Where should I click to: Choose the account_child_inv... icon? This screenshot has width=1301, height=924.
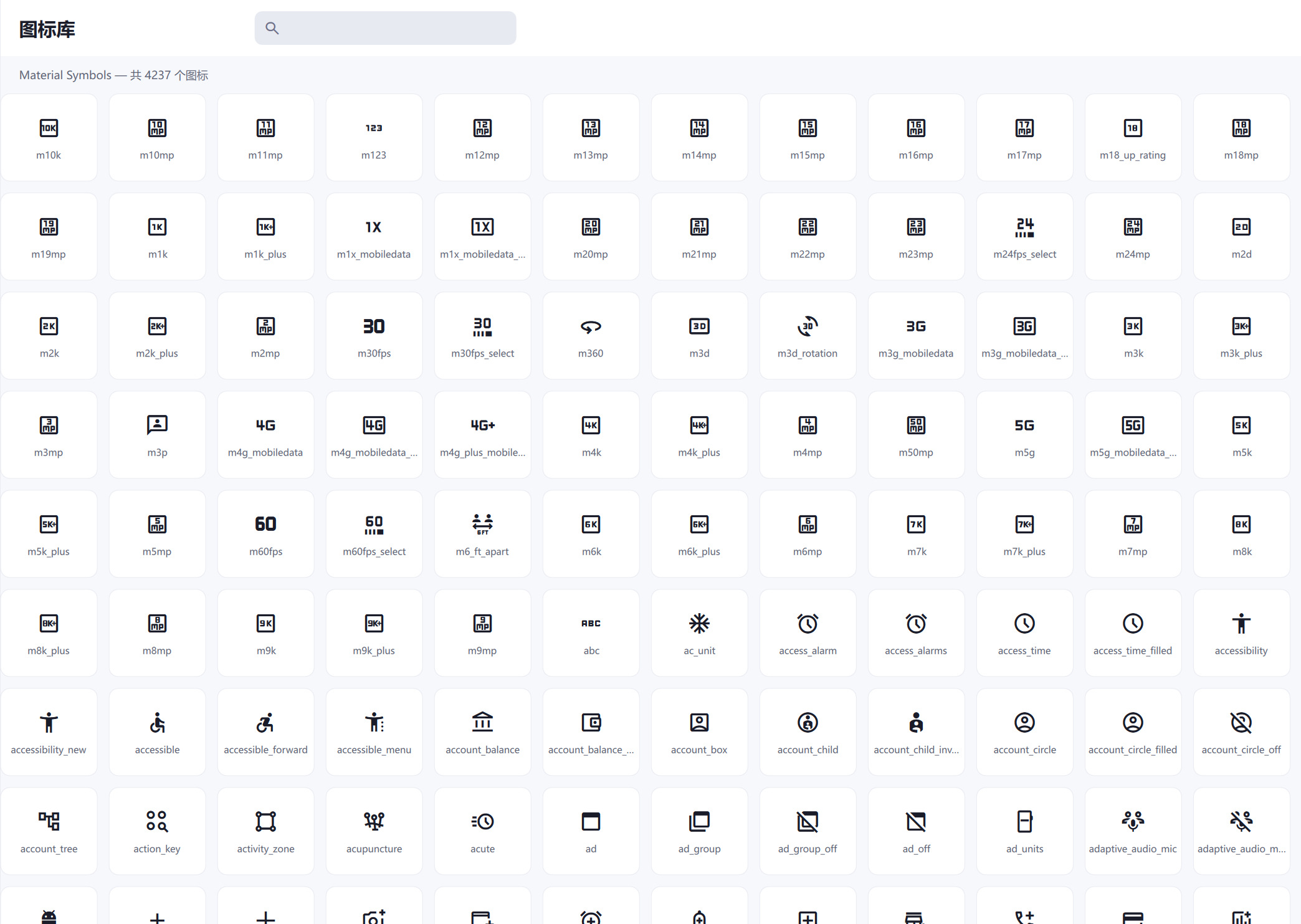[x=916, y=732]
